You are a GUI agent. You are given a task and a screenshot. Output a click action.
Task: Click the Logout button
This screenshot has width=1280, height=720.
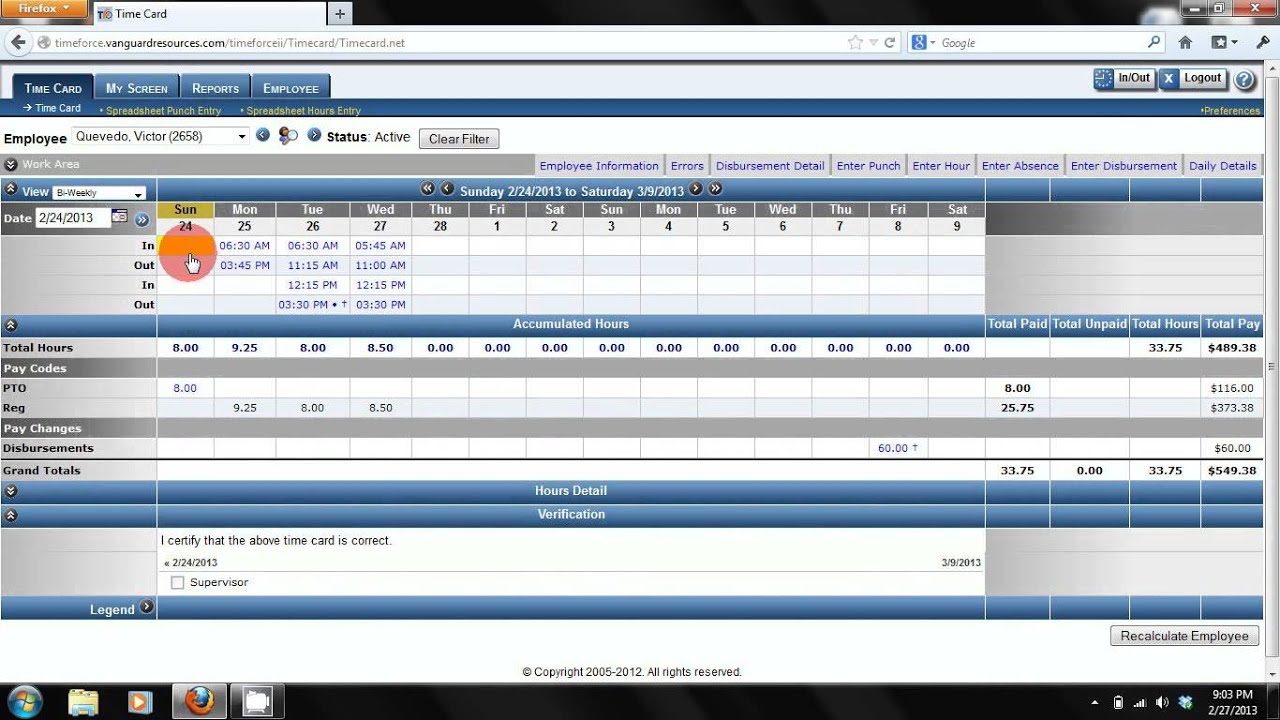(1193, 79)
